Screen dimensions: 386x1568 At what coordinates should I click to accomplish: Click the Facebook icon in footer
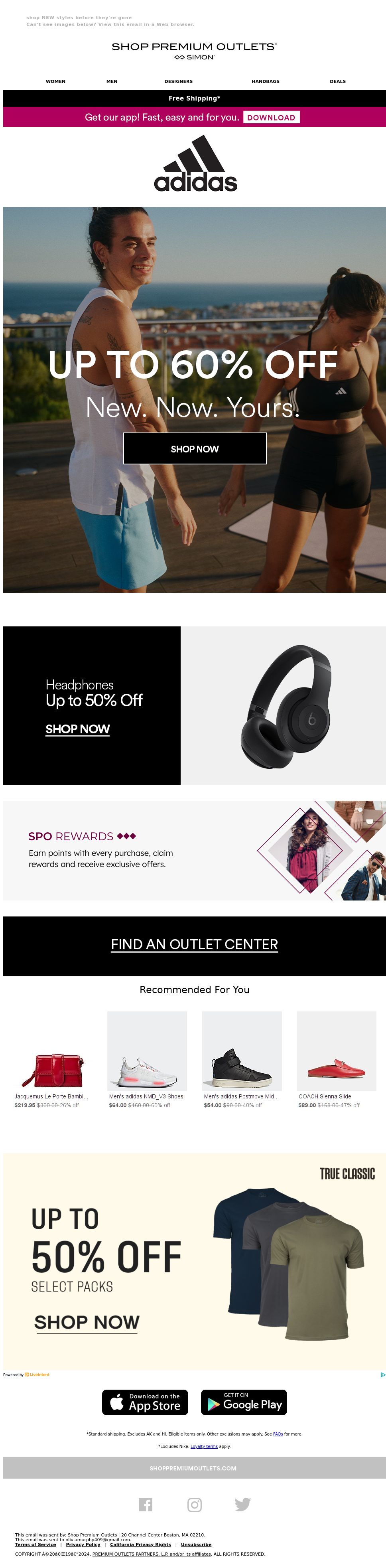point(146,1504)
